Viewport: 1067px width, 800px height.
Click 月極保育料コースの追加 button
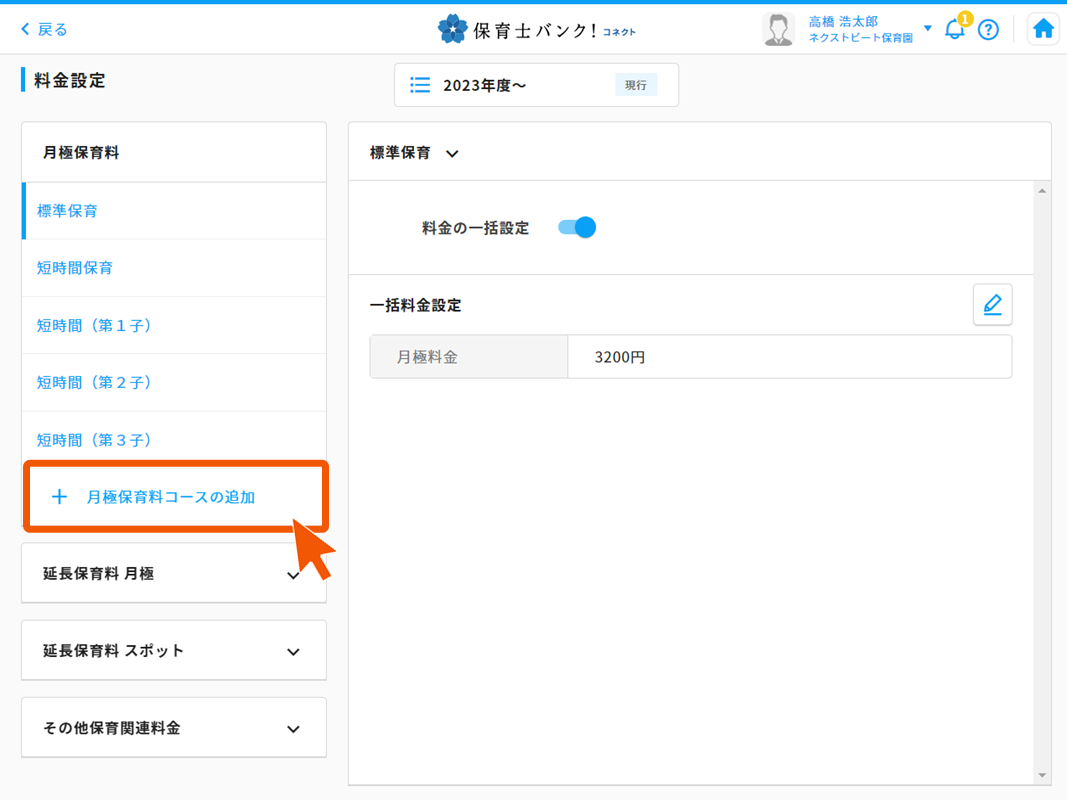coord(170,497)
